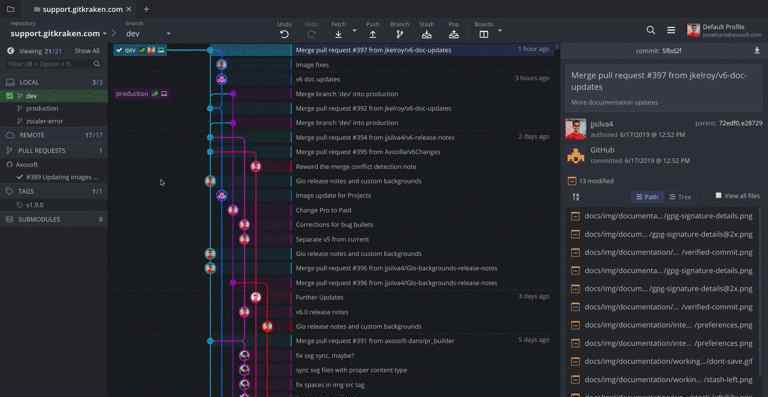
Task: Open the hamburger menu icon
Action: pyautogui.click(x=671, y=30)
